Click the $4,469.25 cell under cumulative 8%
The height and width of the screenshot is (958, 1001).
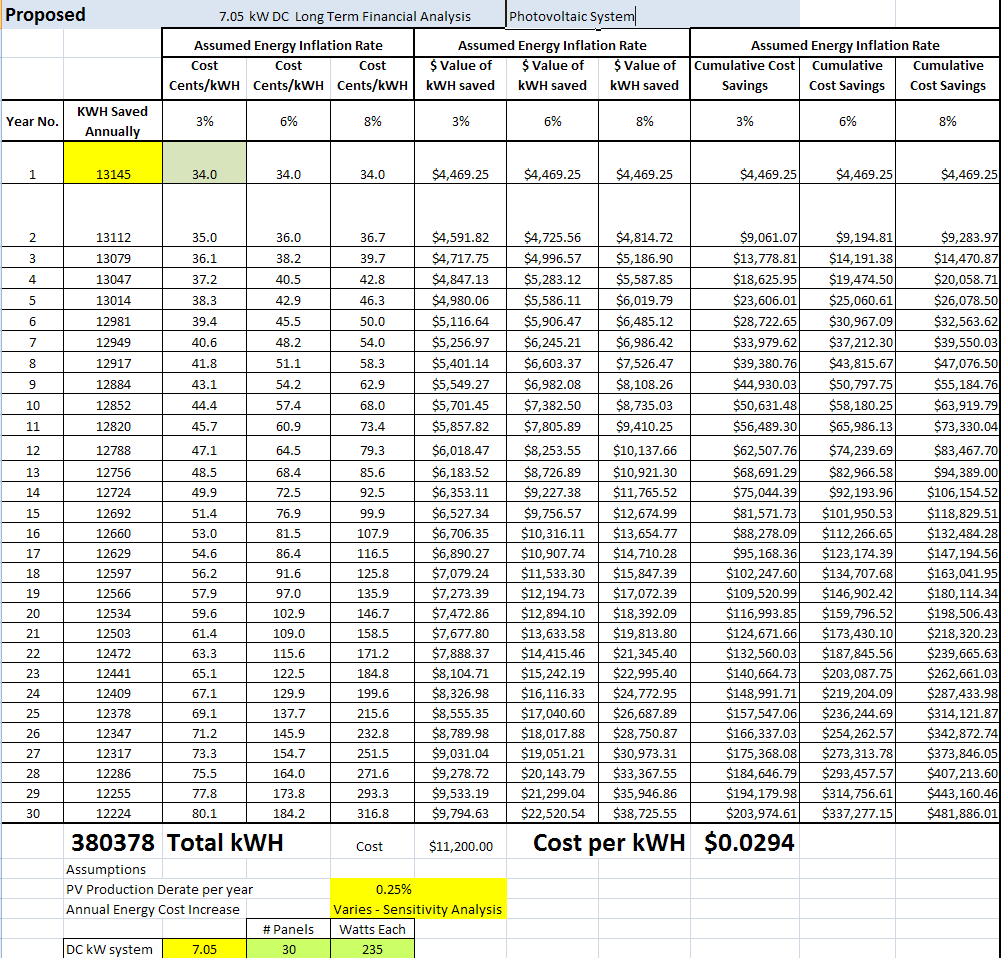click(x=947, y=162)
